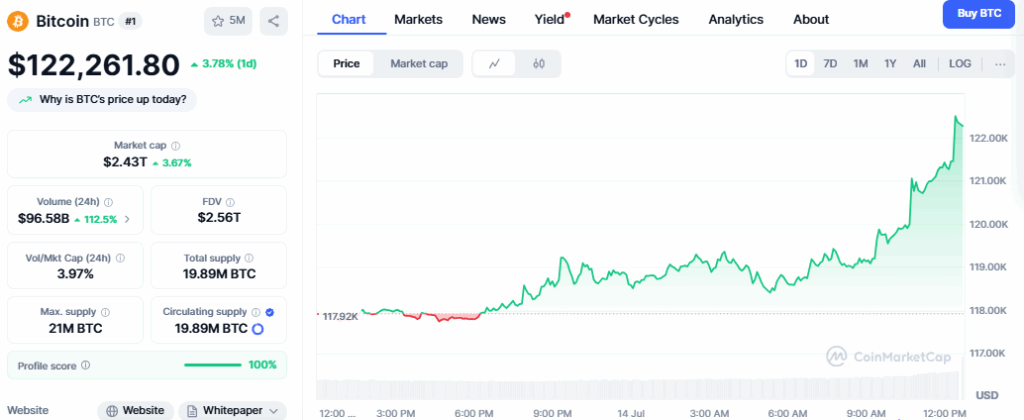Set chart range to 1D

point(801,63)
